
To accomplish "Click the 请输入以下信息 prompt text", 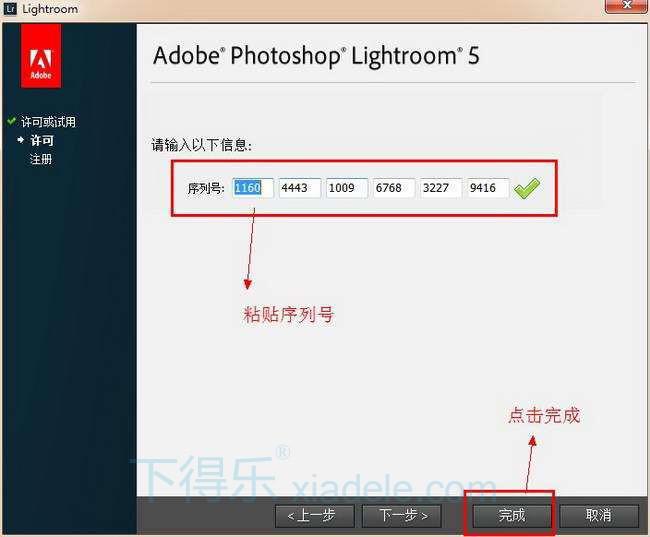I will [x=201, y=145].
